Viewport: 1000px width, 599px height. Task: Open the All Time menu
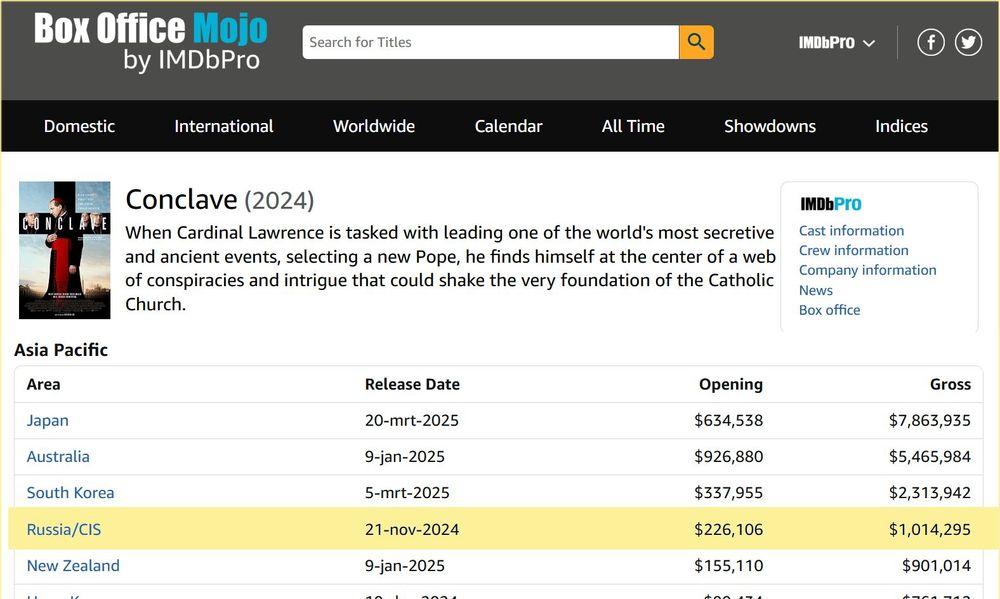point(633,126)
